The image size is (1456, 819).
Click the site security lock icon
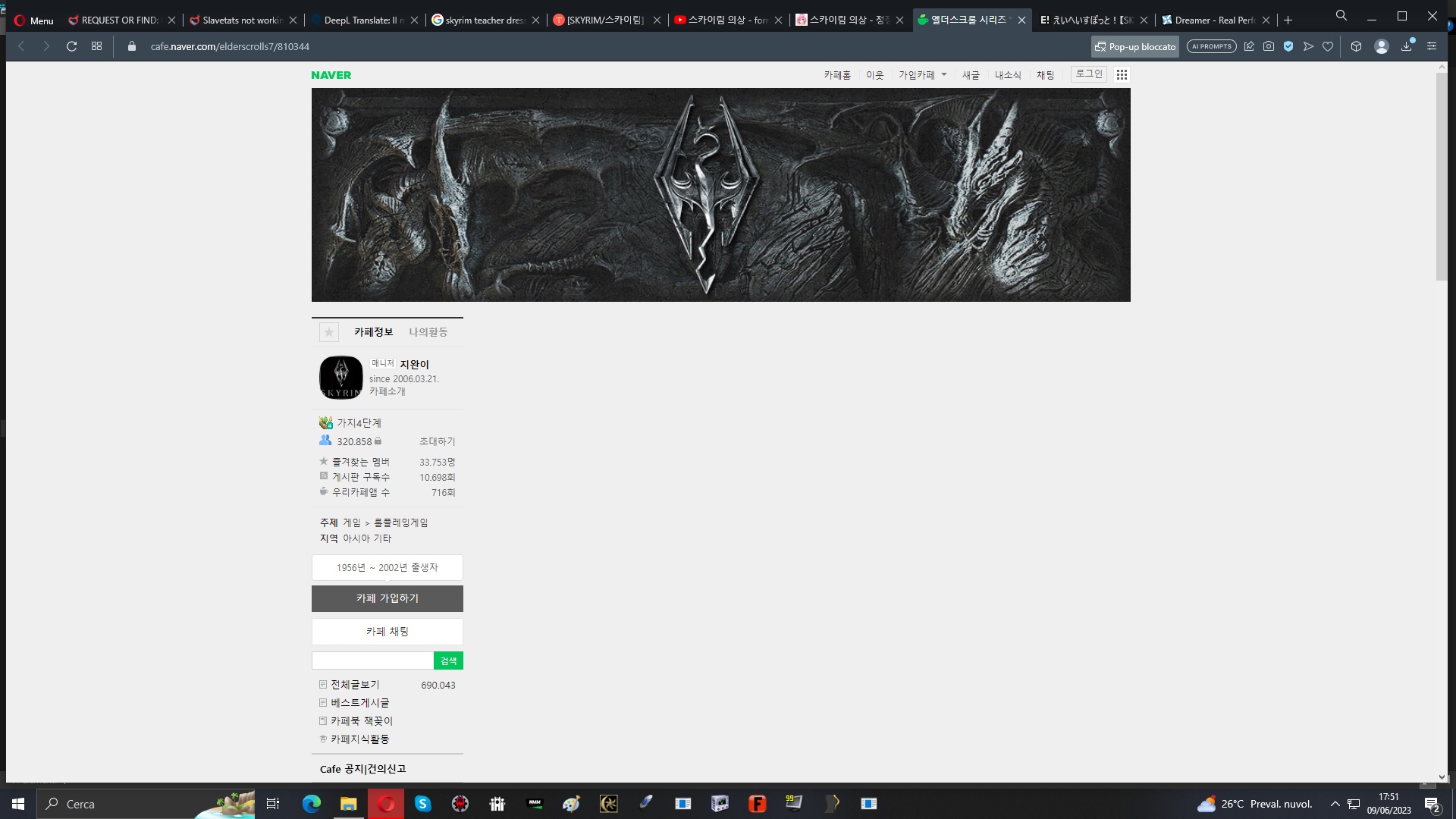tap(132, 46)
